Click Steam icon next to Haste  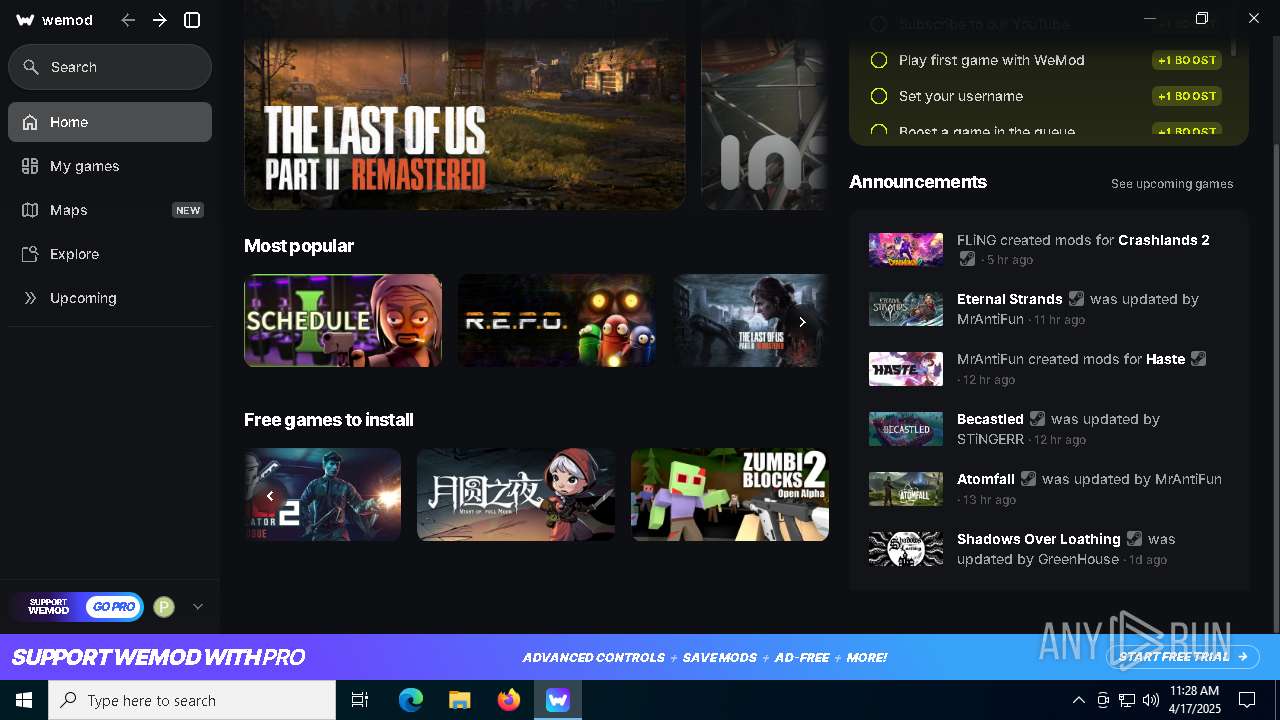[x=1198, y=359]
